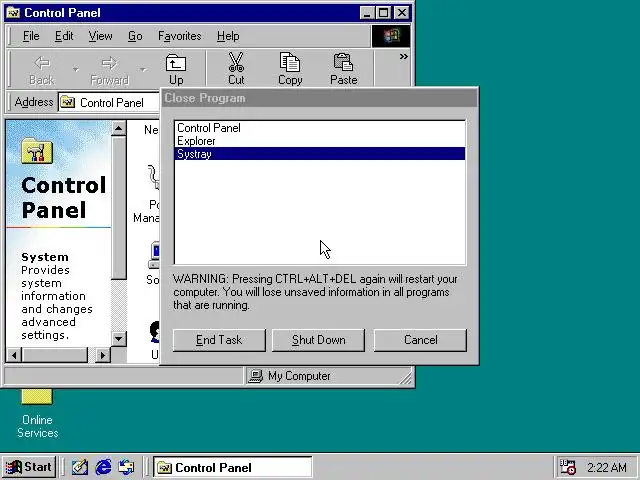The image size is (640, 480).
Task: Click the large Control Panel tools folder icon
Action: 37,151
